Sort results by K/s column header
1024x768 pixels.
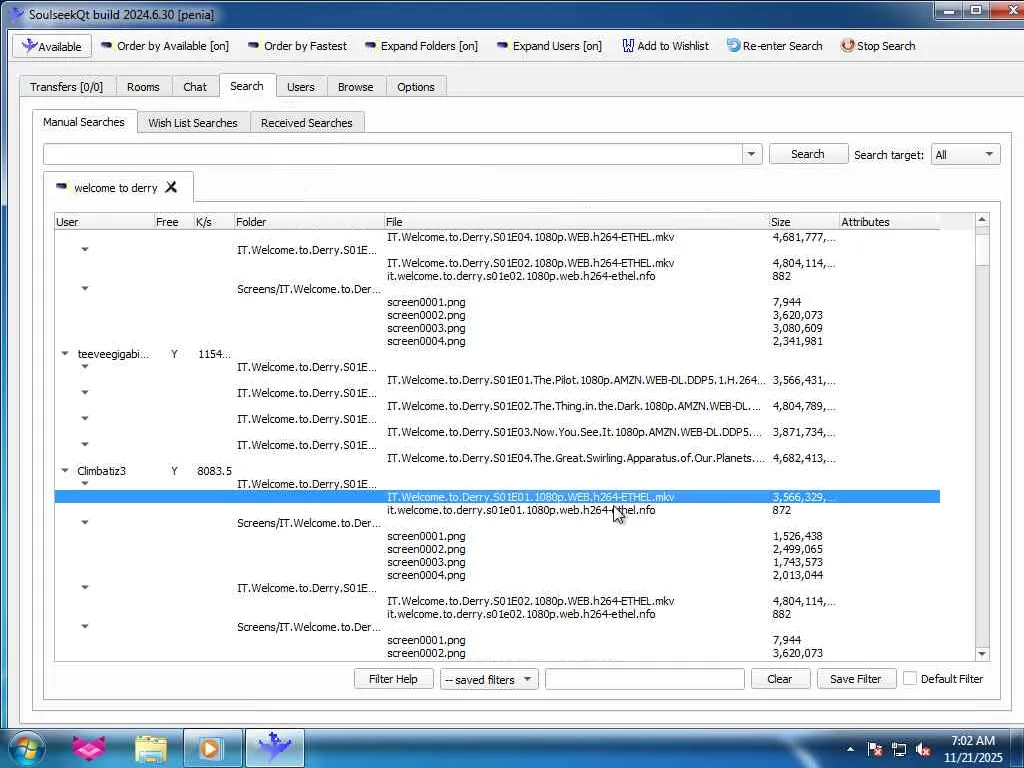coord(214,222)
